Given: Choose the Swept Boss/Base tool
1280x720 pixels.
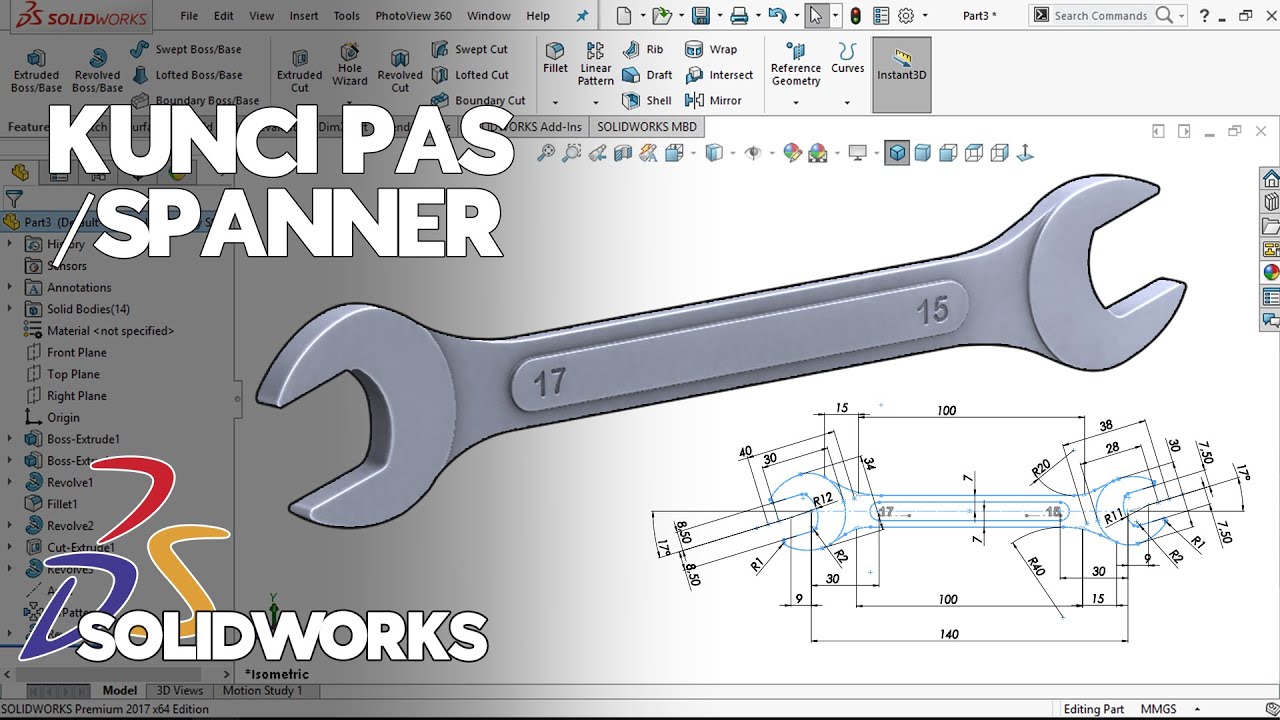Looking at the screenshot, I should [186, 49].
